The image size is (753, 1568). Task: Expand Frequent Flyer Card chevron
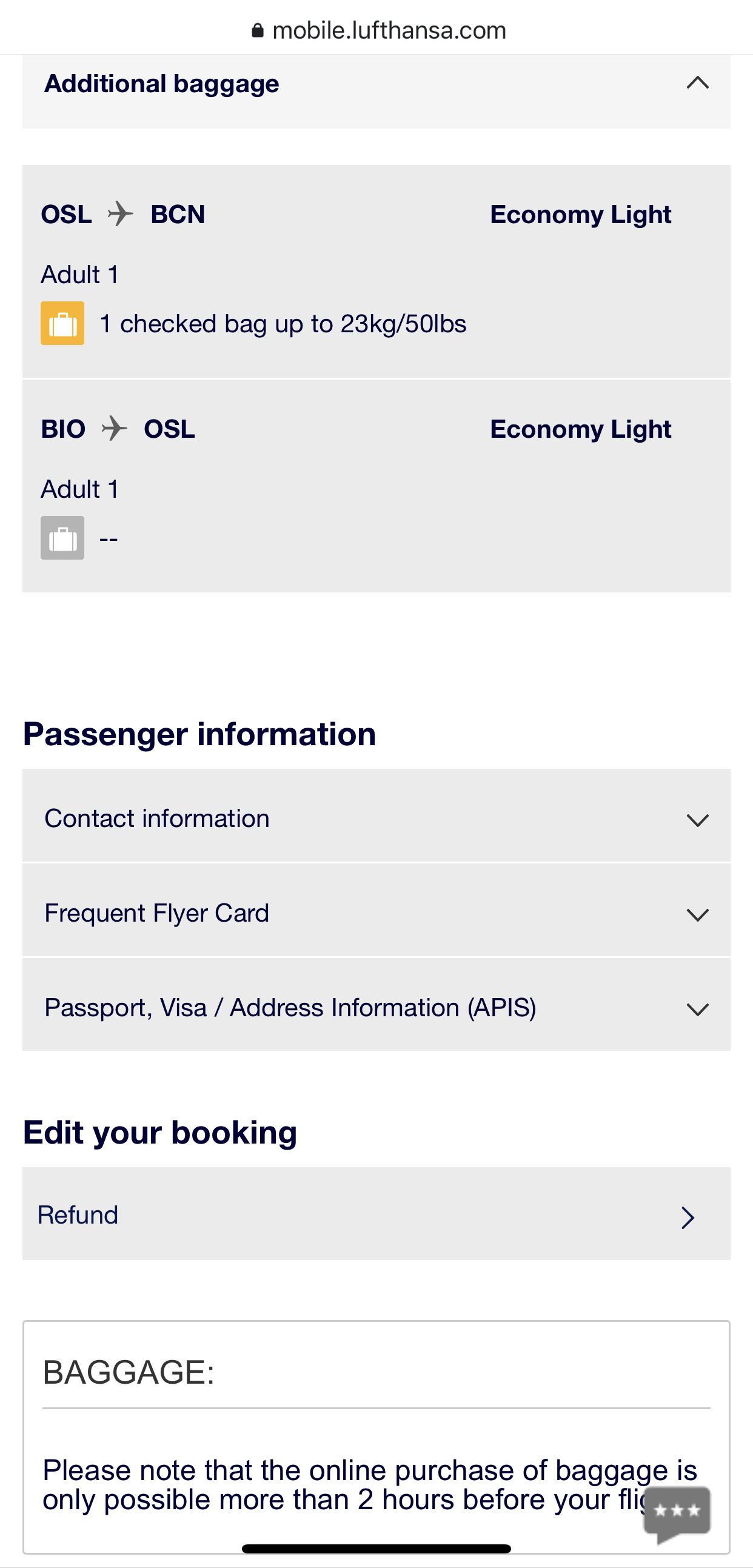[x=698, y=914]
